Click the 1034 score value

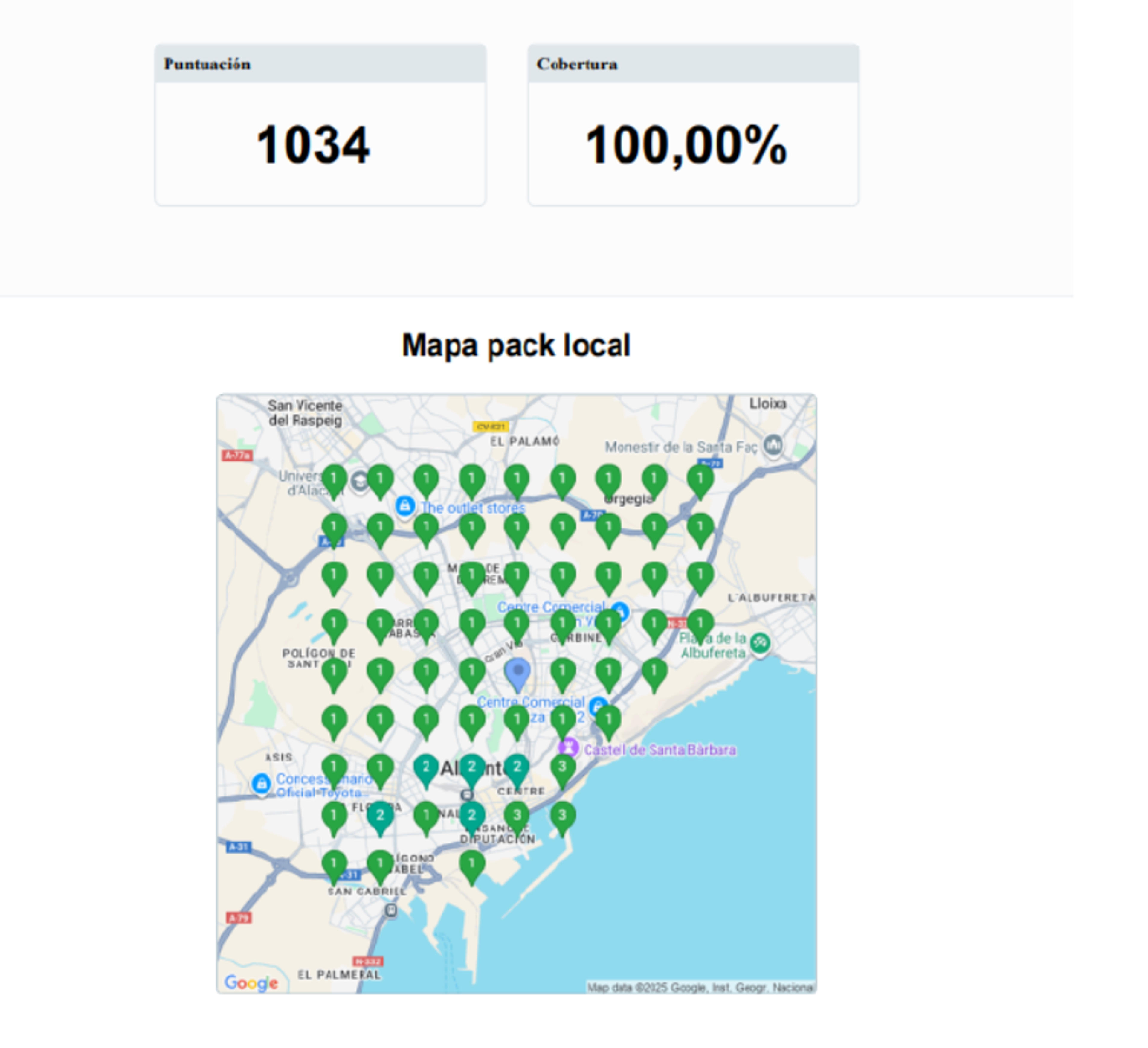(x=313, y=145)
